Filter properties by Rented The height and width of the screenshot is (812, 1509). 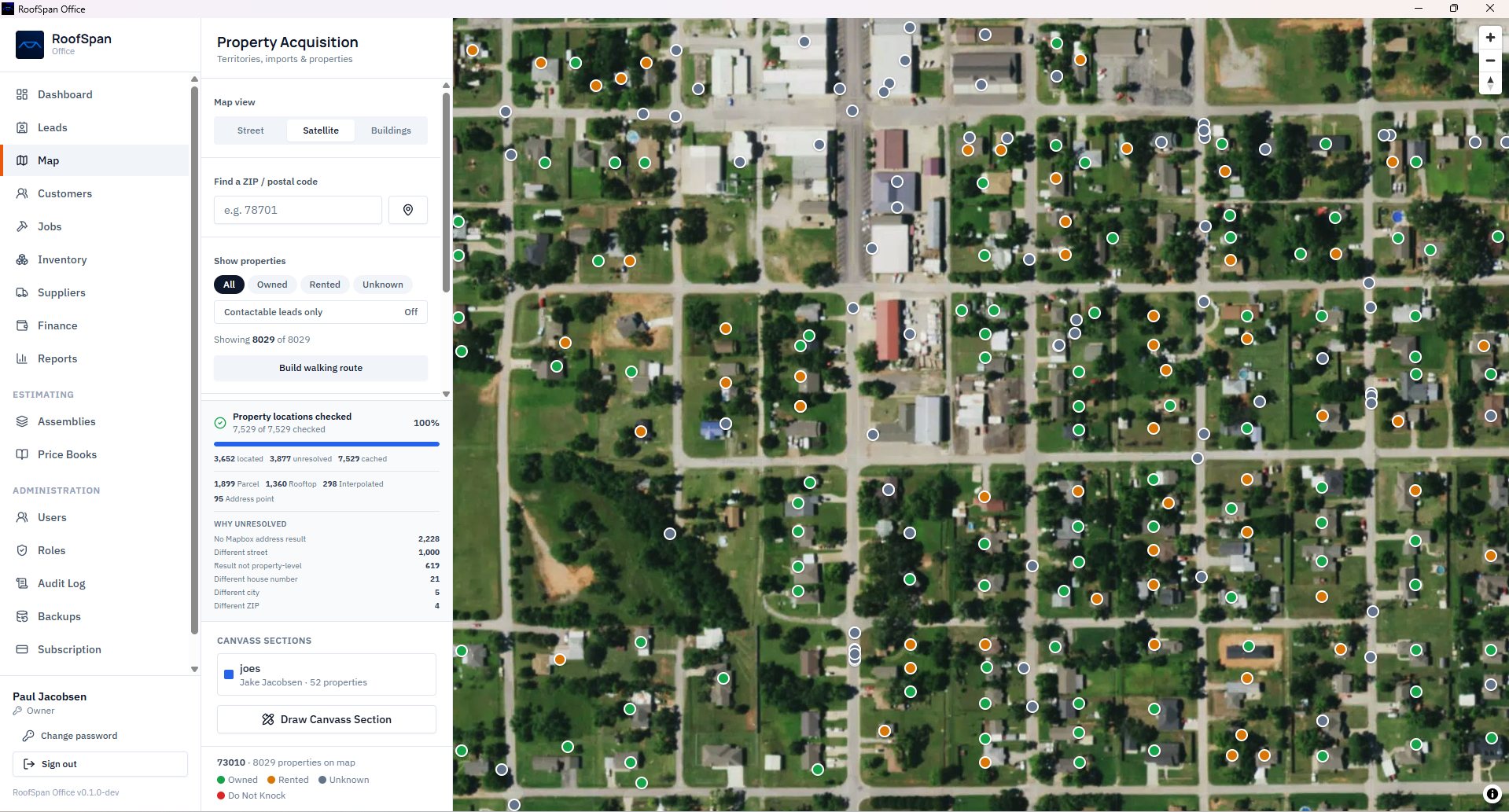(x=325, y=285)
